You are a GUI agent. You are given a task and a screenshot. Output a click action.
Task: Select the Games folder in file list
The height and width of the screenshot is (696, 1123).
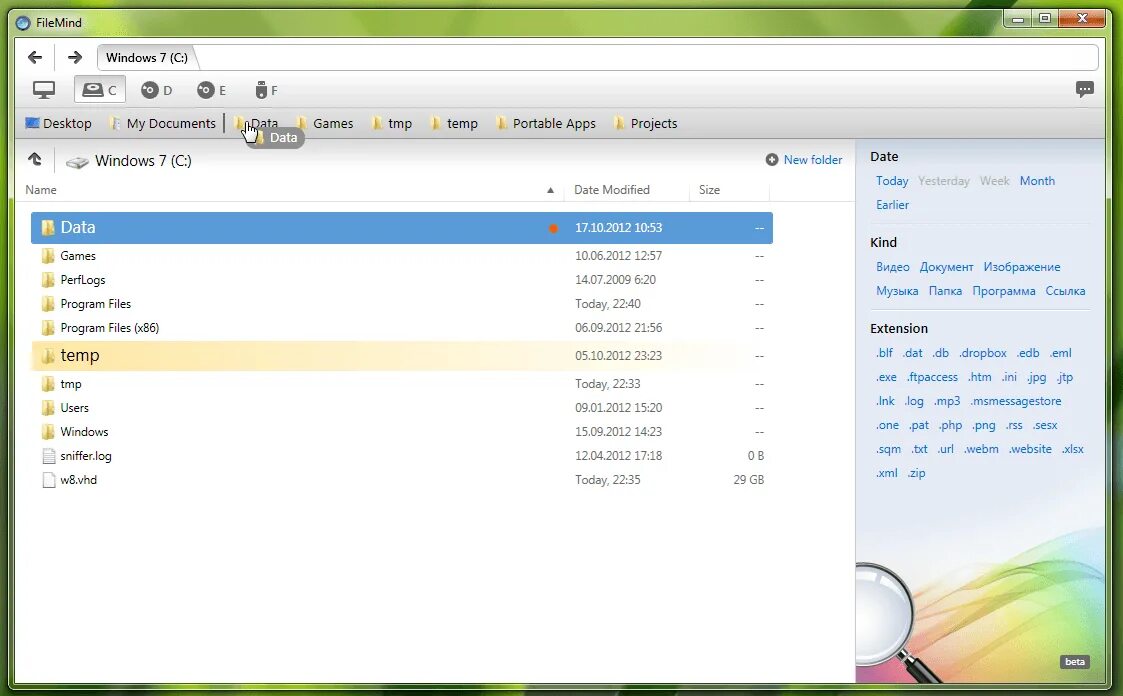pos(402,256)
